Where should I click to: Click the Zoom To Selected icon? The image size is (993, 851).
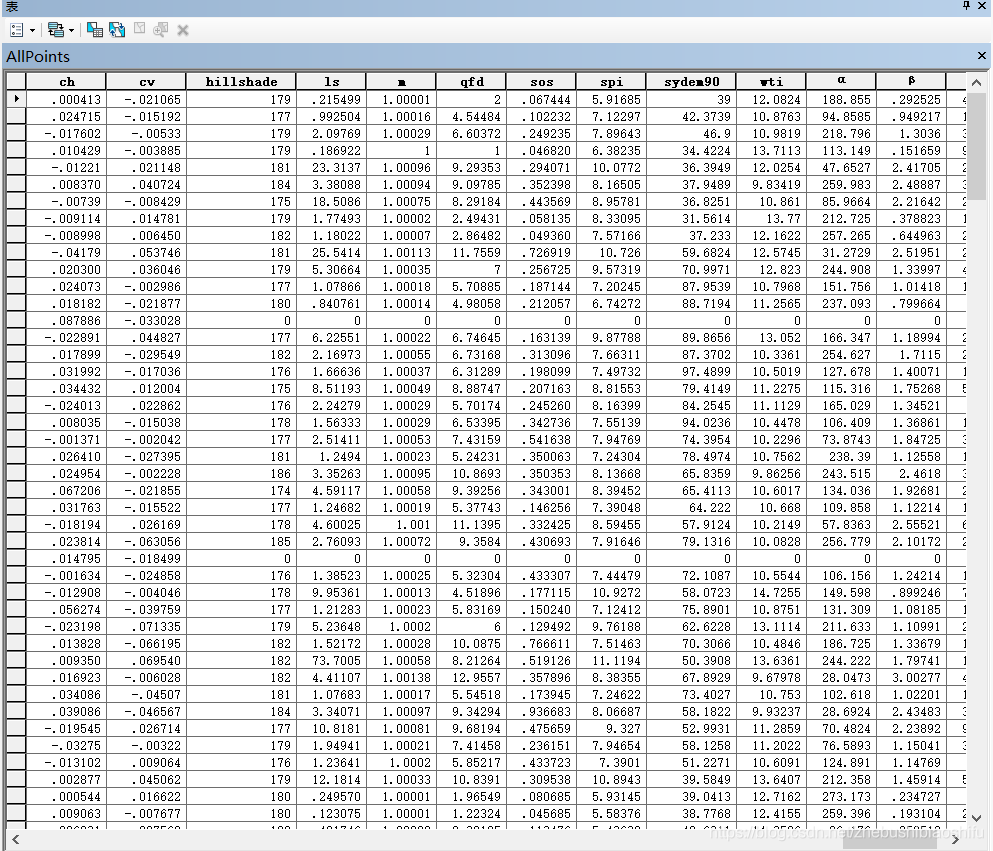(161, 30)
